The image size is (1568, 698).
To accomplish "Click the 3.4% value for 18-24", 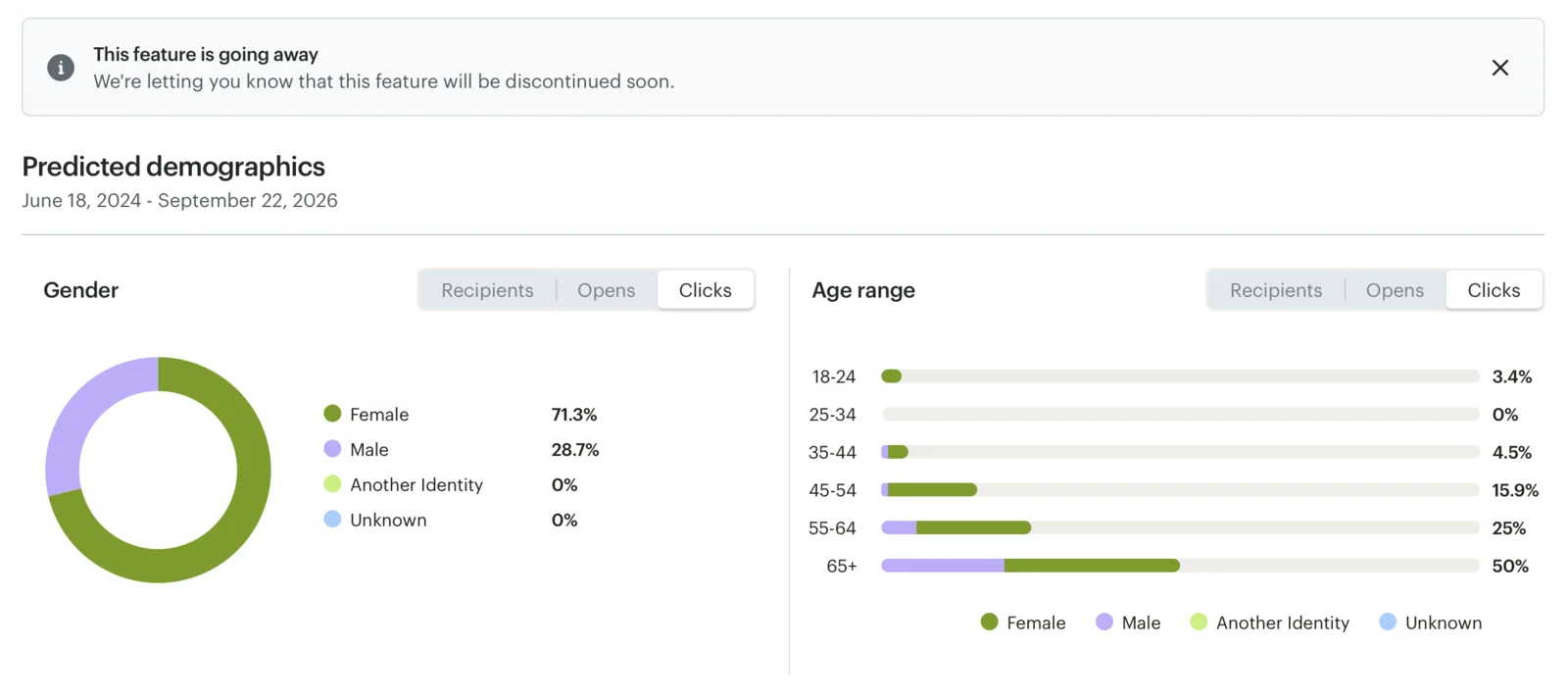I will (x=1512, y=376).
